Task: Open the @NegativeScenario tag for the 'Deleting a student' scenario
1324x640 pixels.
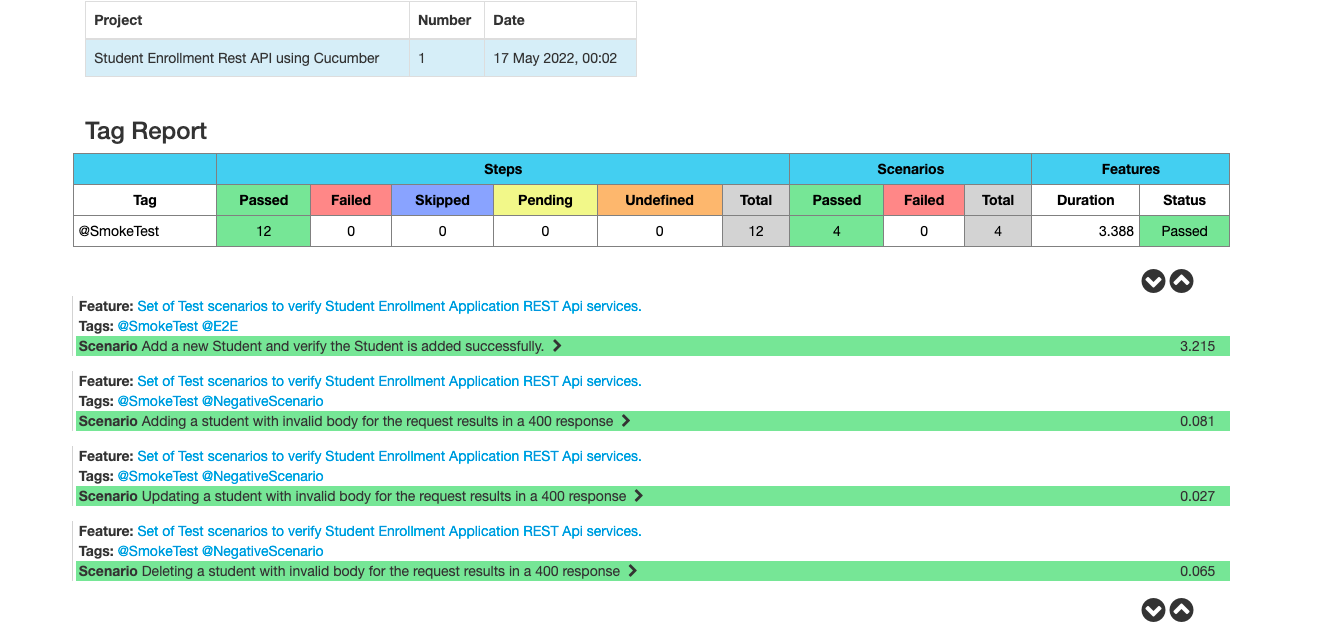Action: 263,551
